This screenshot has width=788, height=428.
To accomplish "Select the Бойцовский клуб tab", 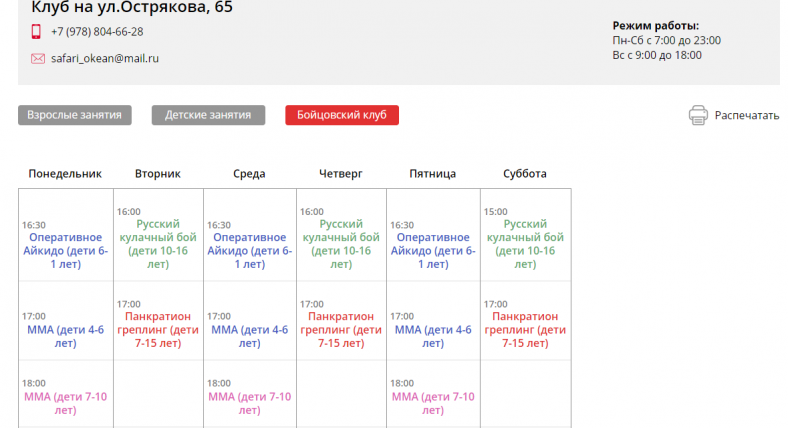I will [x=341, y=115].
